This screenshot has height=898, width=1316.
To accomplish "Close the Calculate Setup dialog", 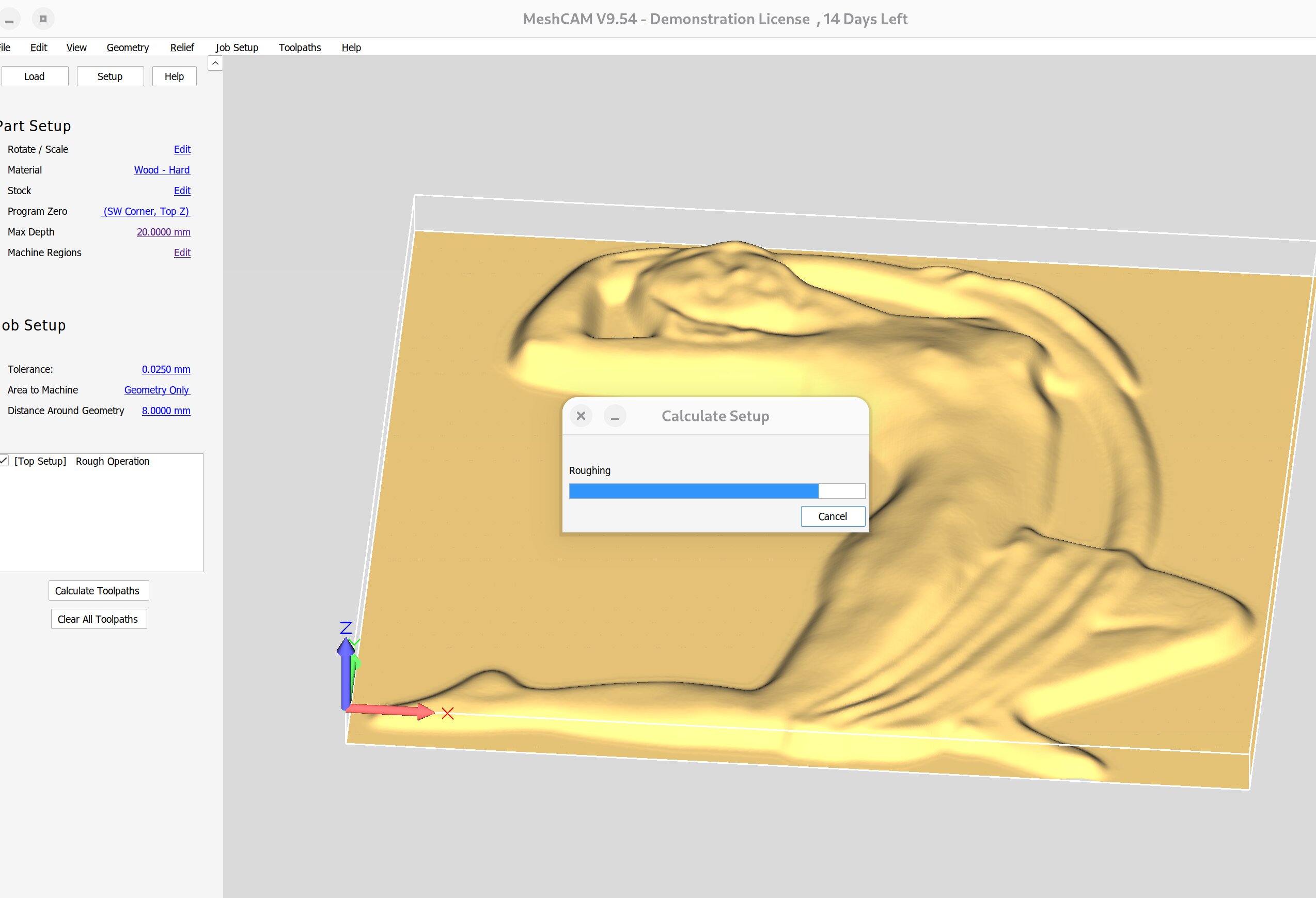I will click(x=581, y=416).
